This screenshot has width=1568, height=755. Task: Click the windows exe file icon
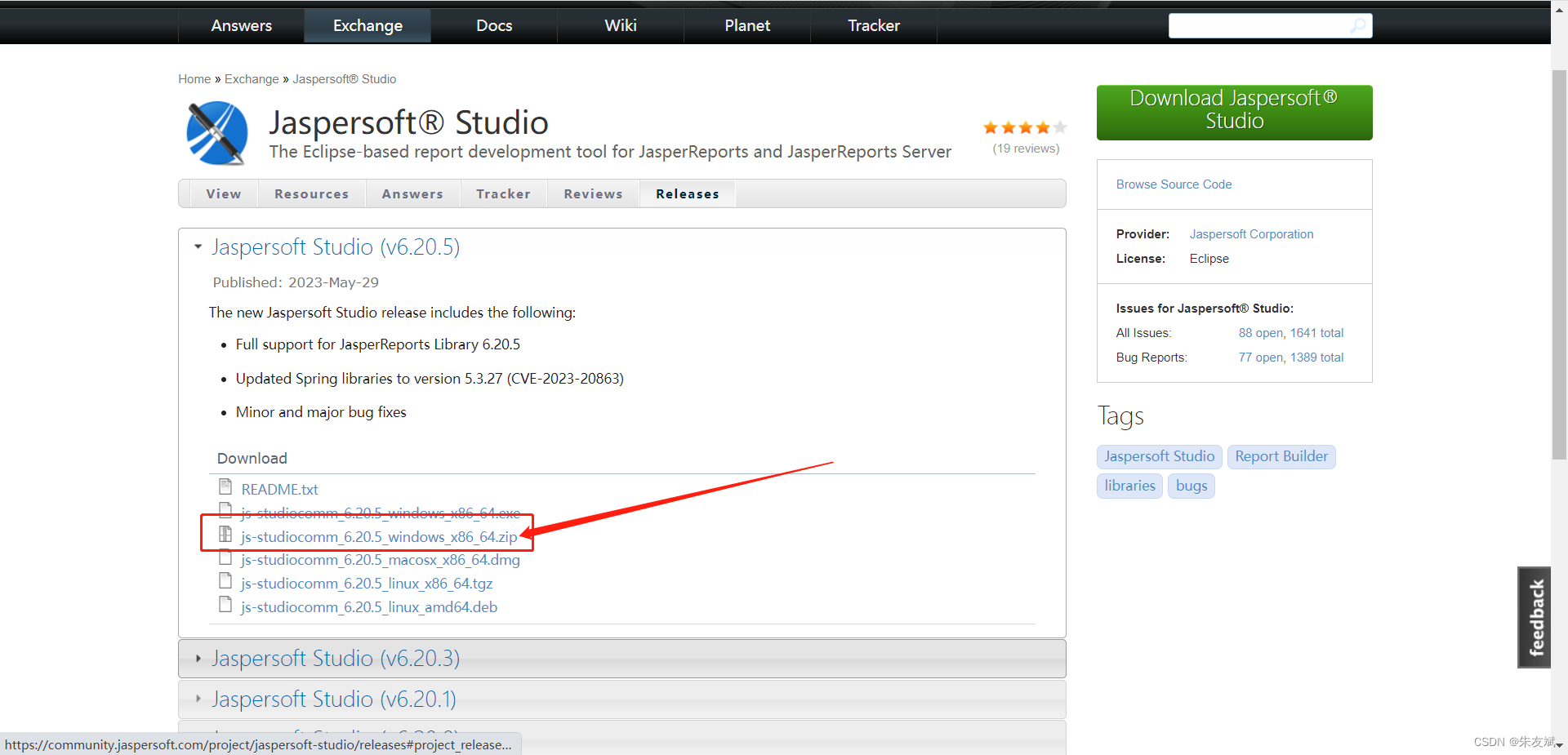point(225,511)
